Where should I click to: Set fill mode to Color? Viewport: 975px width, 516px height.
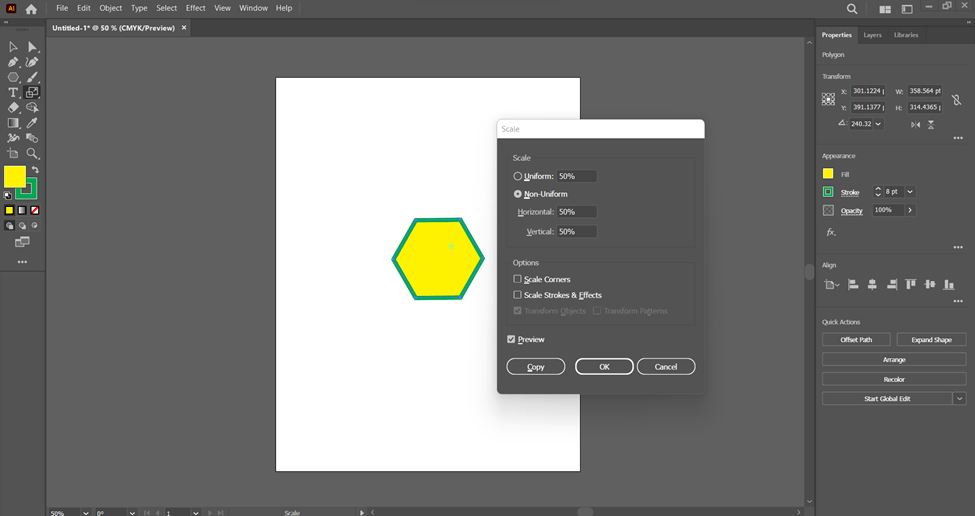point(9,210)
